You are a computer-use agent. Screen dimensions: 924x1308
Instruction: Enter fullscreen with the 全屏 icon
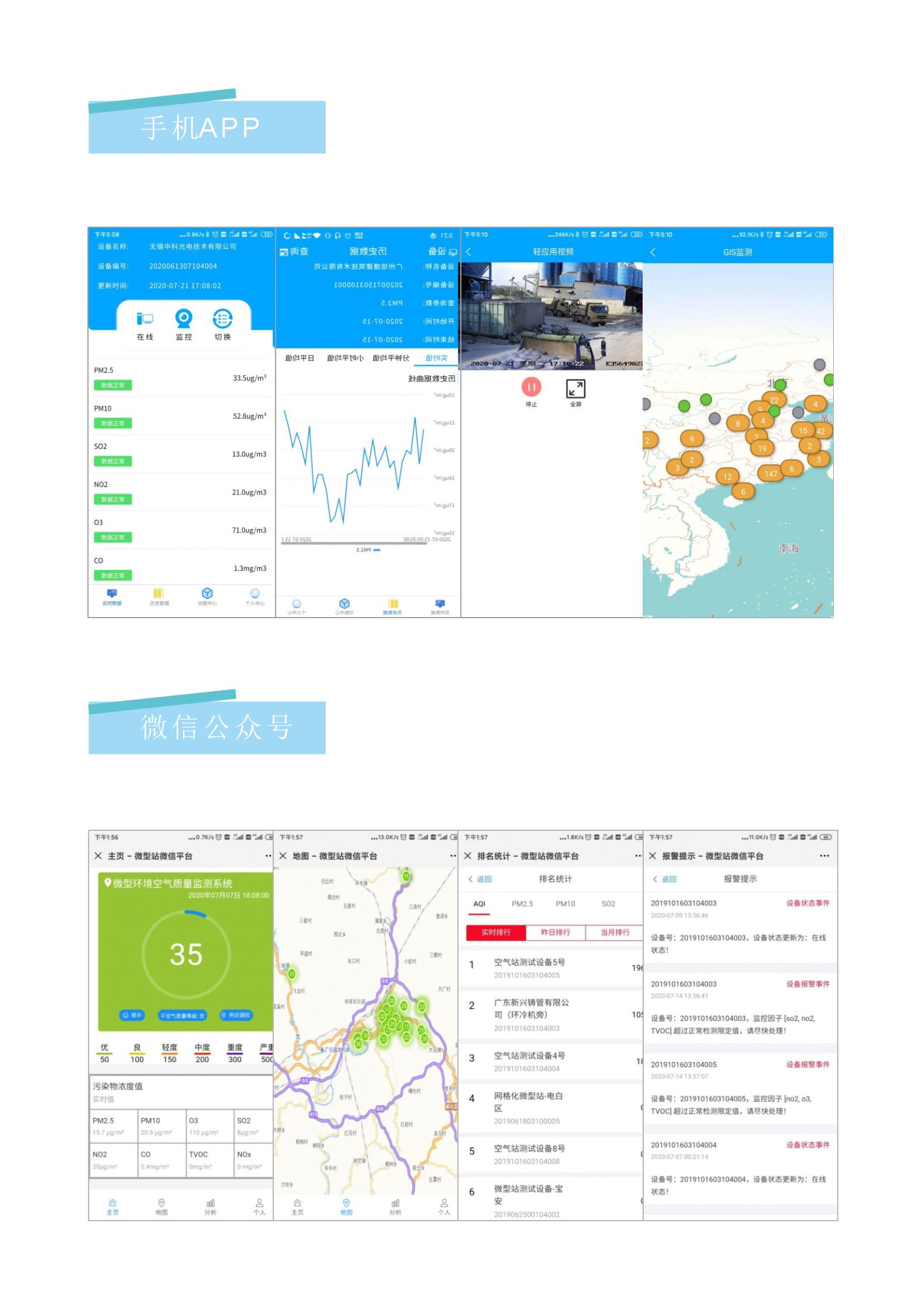(575, 389)
